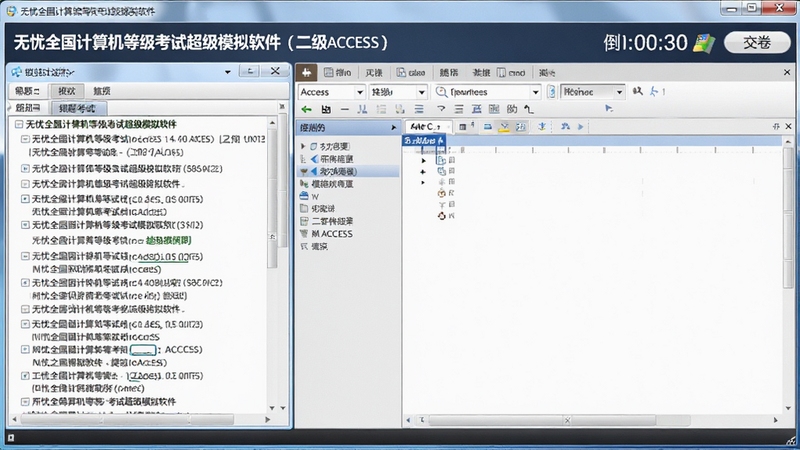Click the first item icon in the document tree

point(441,160)
